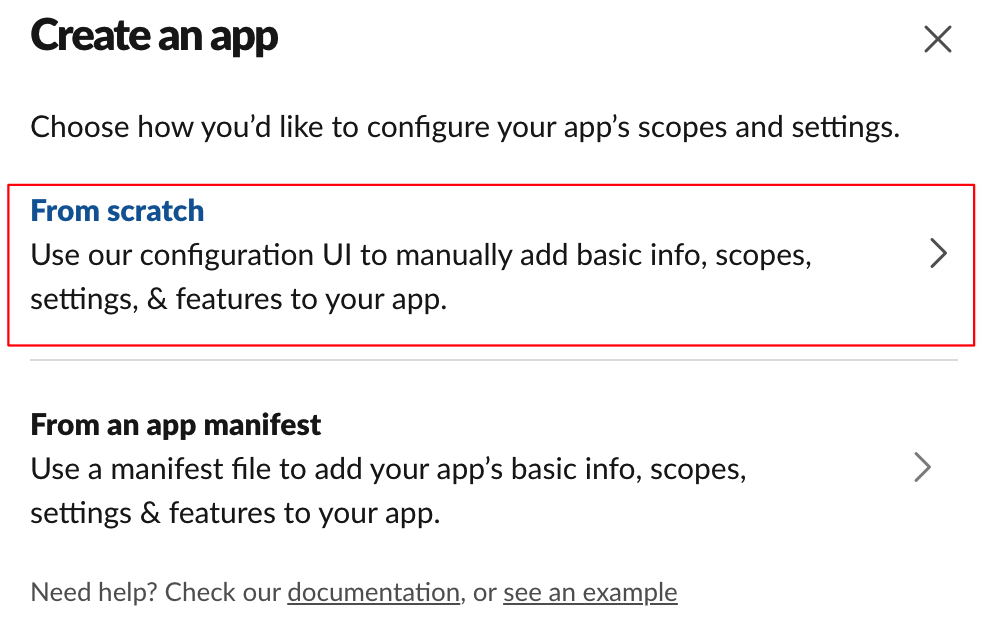Image resolution: width=996 pixels, height=632 pixels.
Task: Click the words 'manually add basic info, scopes,'
Action: point(603,255)
